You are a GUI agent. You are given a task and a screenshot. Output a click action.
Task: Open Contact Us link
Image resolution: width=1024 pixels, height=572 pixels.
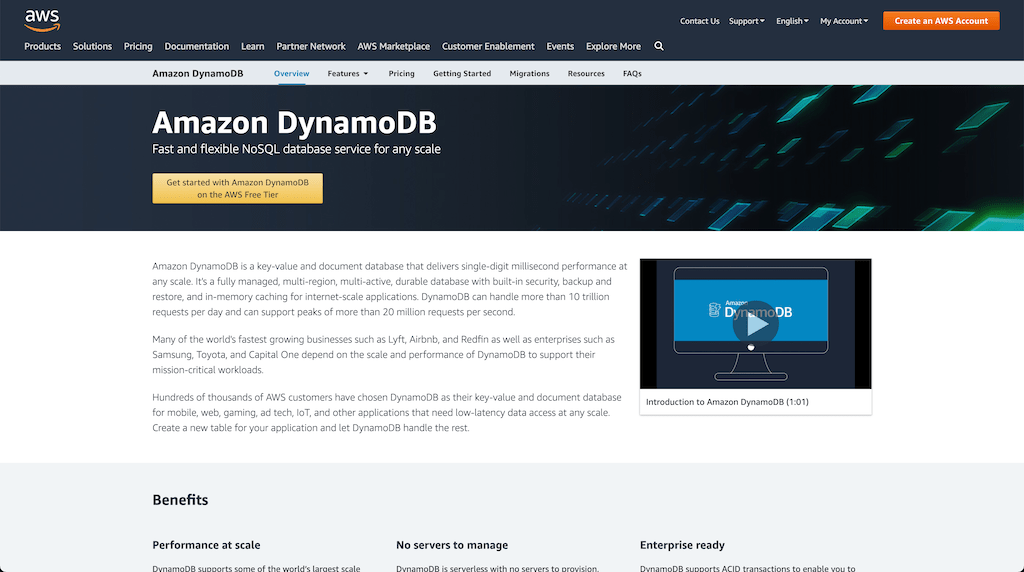[699, 21]
